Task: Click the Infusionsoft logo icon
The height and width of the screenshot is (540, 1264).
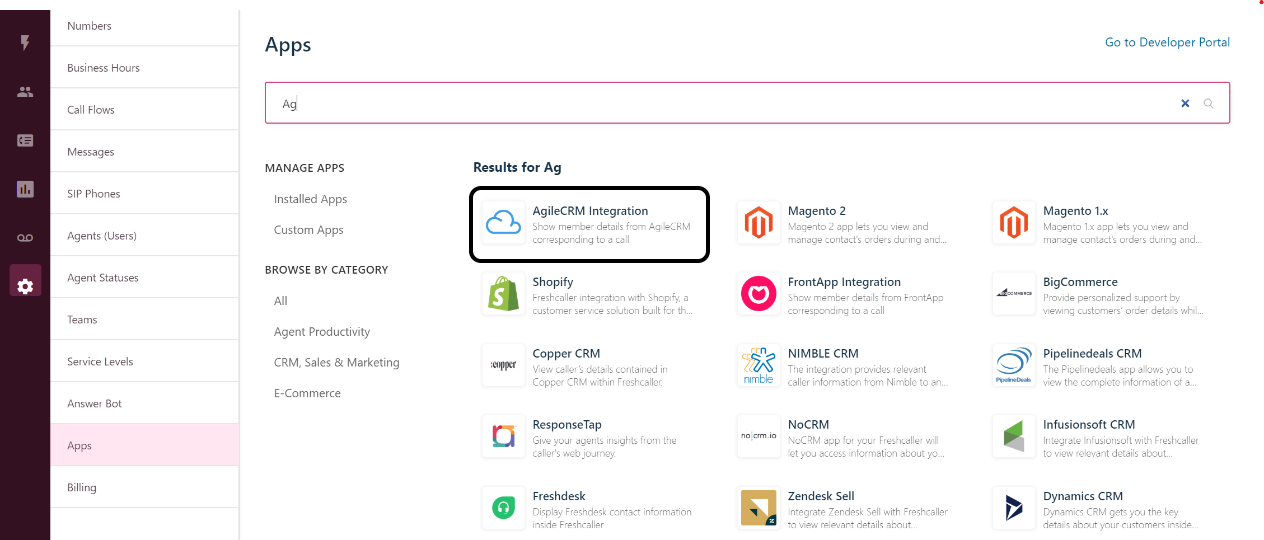Action: (1013, 437)
